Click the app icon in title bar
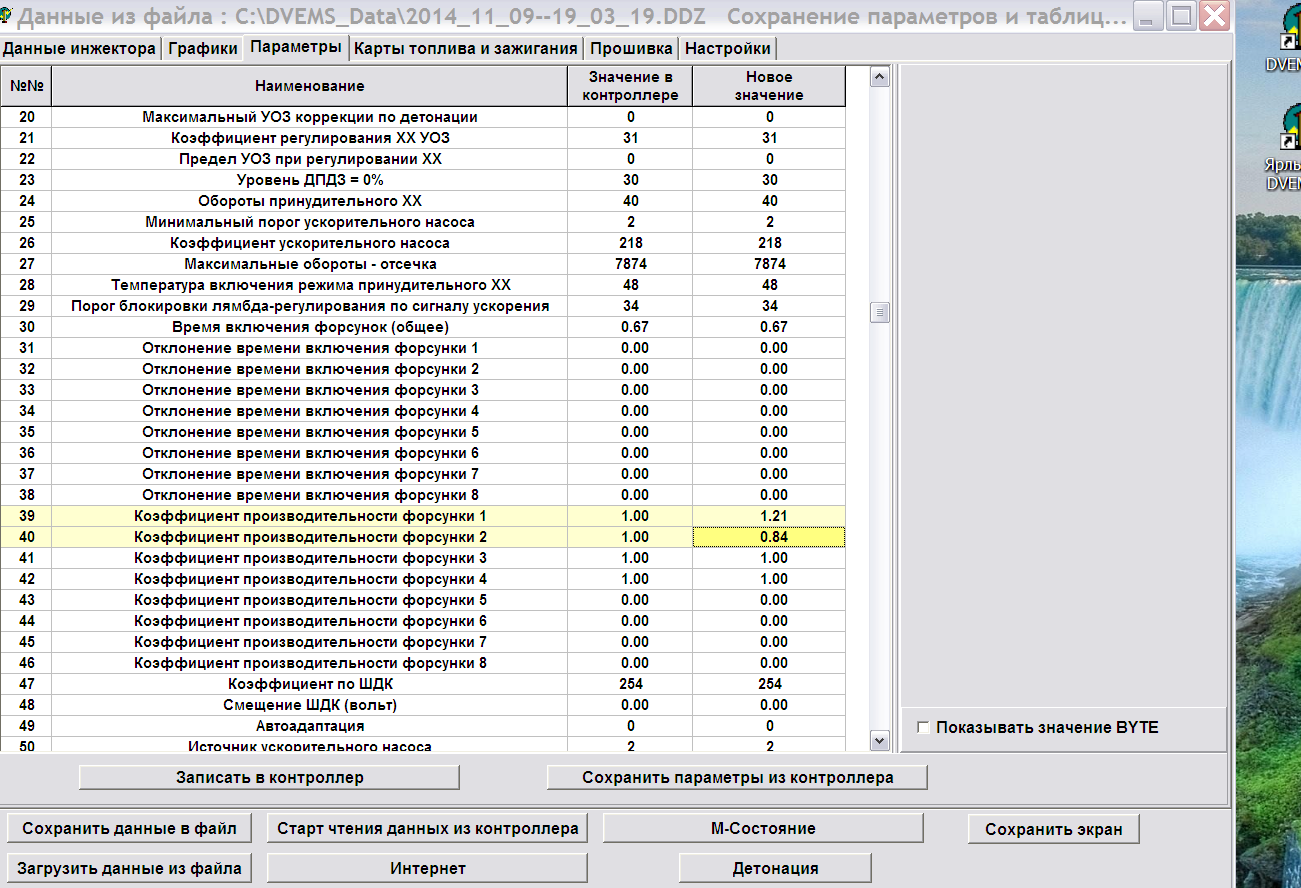The width and height of the screenshot is (1301, 888). tap(9, 17)
